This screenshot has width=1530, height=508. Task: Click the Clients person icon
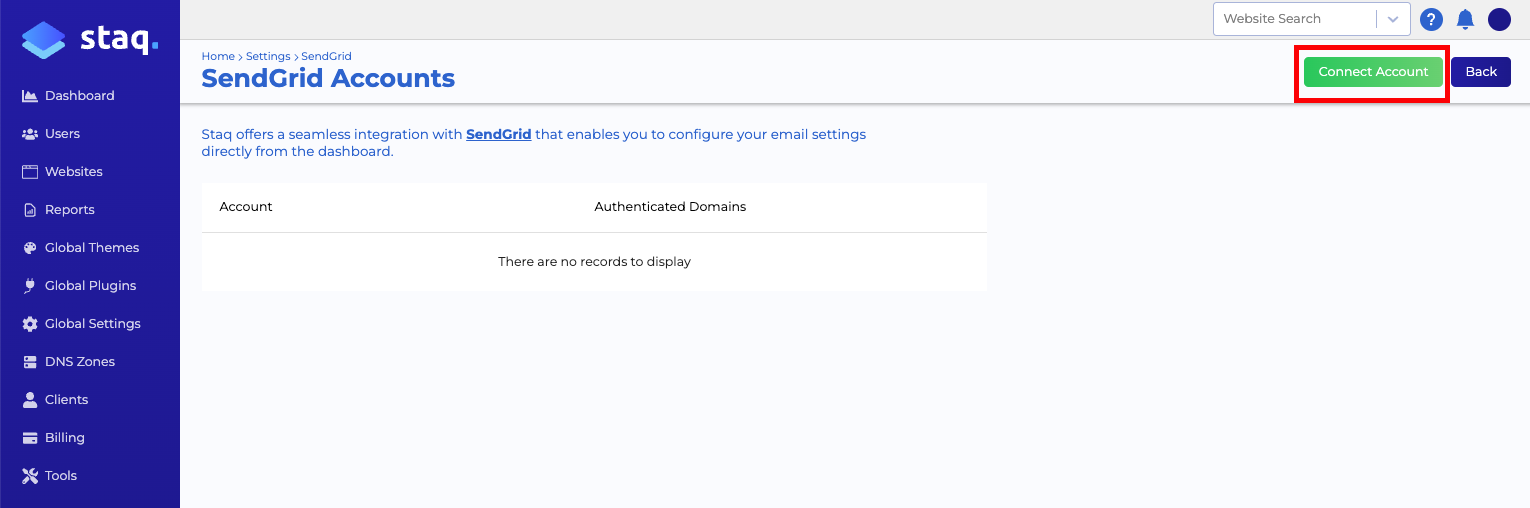[30, 400]
